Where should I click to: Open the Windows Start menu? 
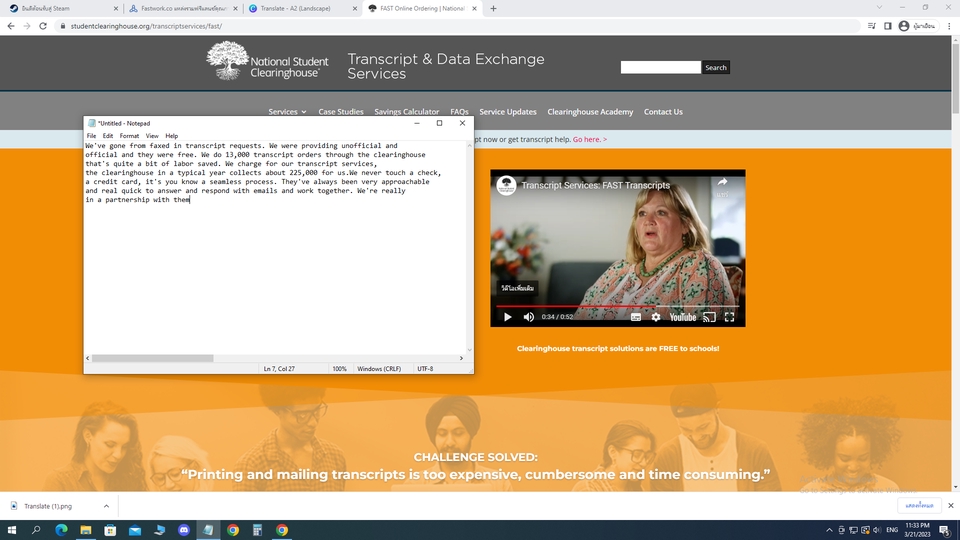click(x=12, y=530)
